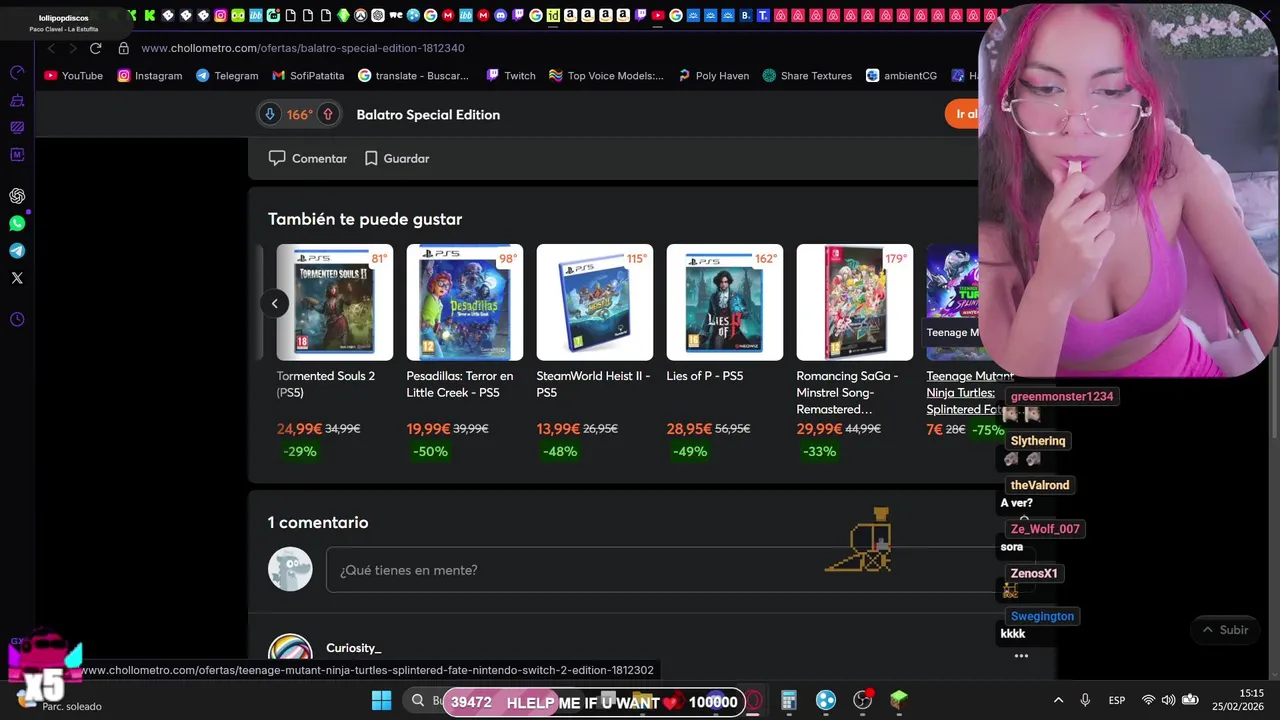Click Pesadillas: Terror en Little Creek title
The height and width of the screenshot is (720, 1280).
pyautogui.click(x=460, y=384)
